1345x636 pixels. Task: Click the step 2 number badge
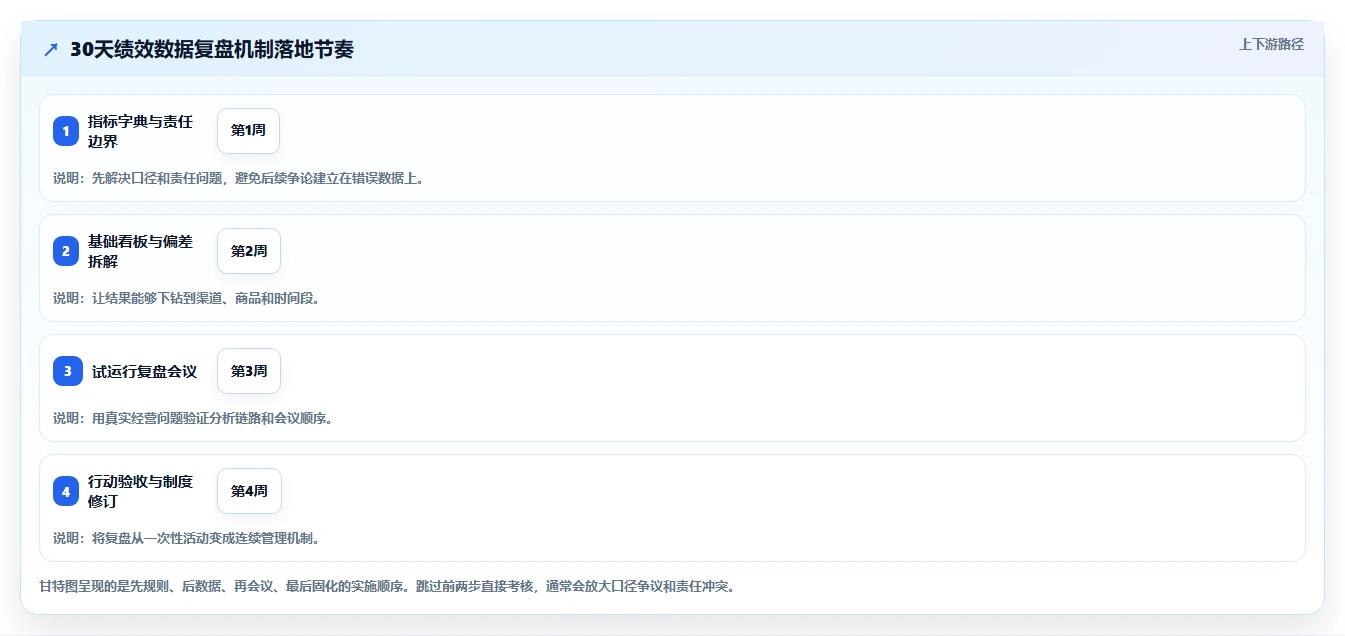click(x=66, y=251)
